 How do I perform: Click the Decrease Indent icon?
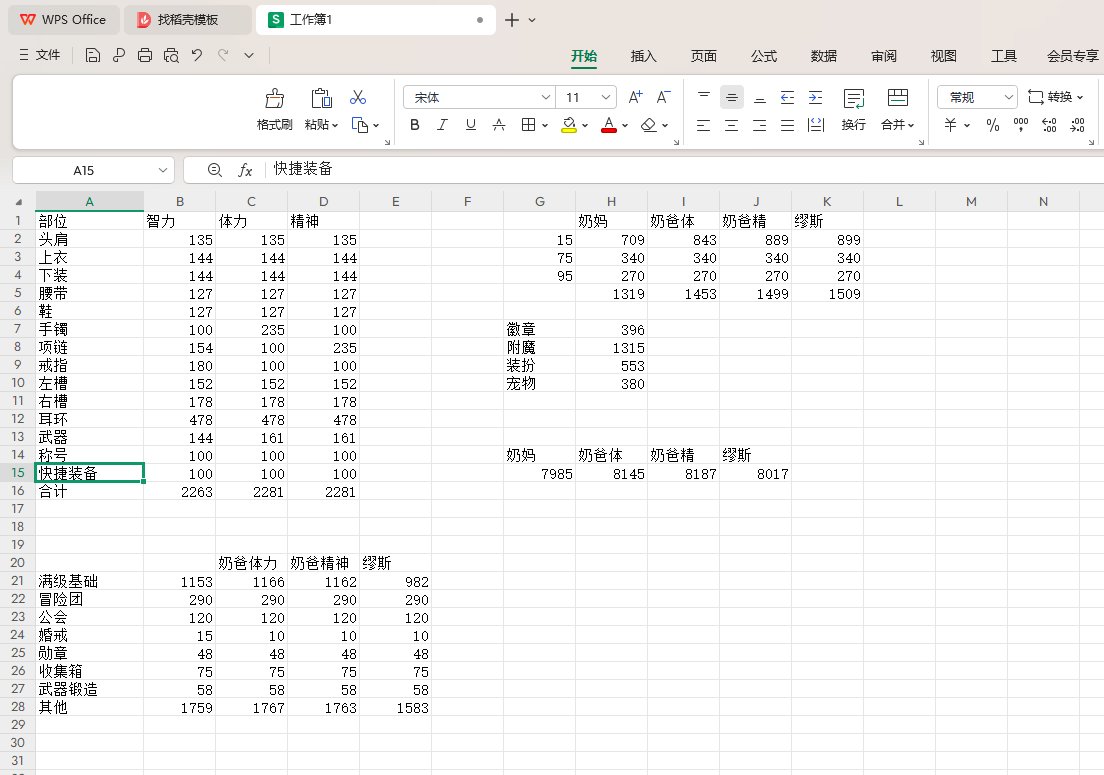coord(787,97)
